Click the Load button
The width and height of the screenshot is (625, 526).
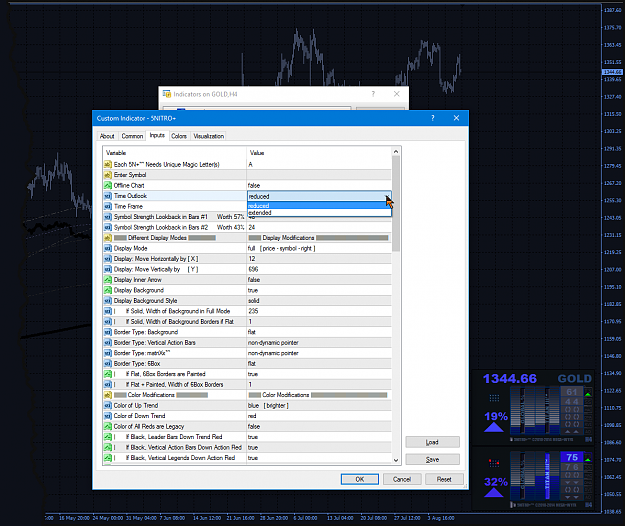(x=432, y=442)
